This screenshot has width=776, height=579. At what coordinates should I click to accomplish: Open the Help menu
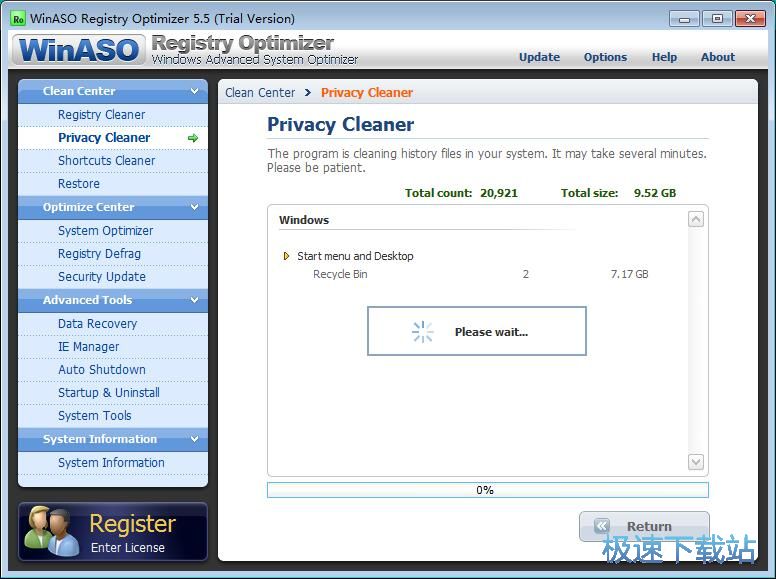coord(664,57)
